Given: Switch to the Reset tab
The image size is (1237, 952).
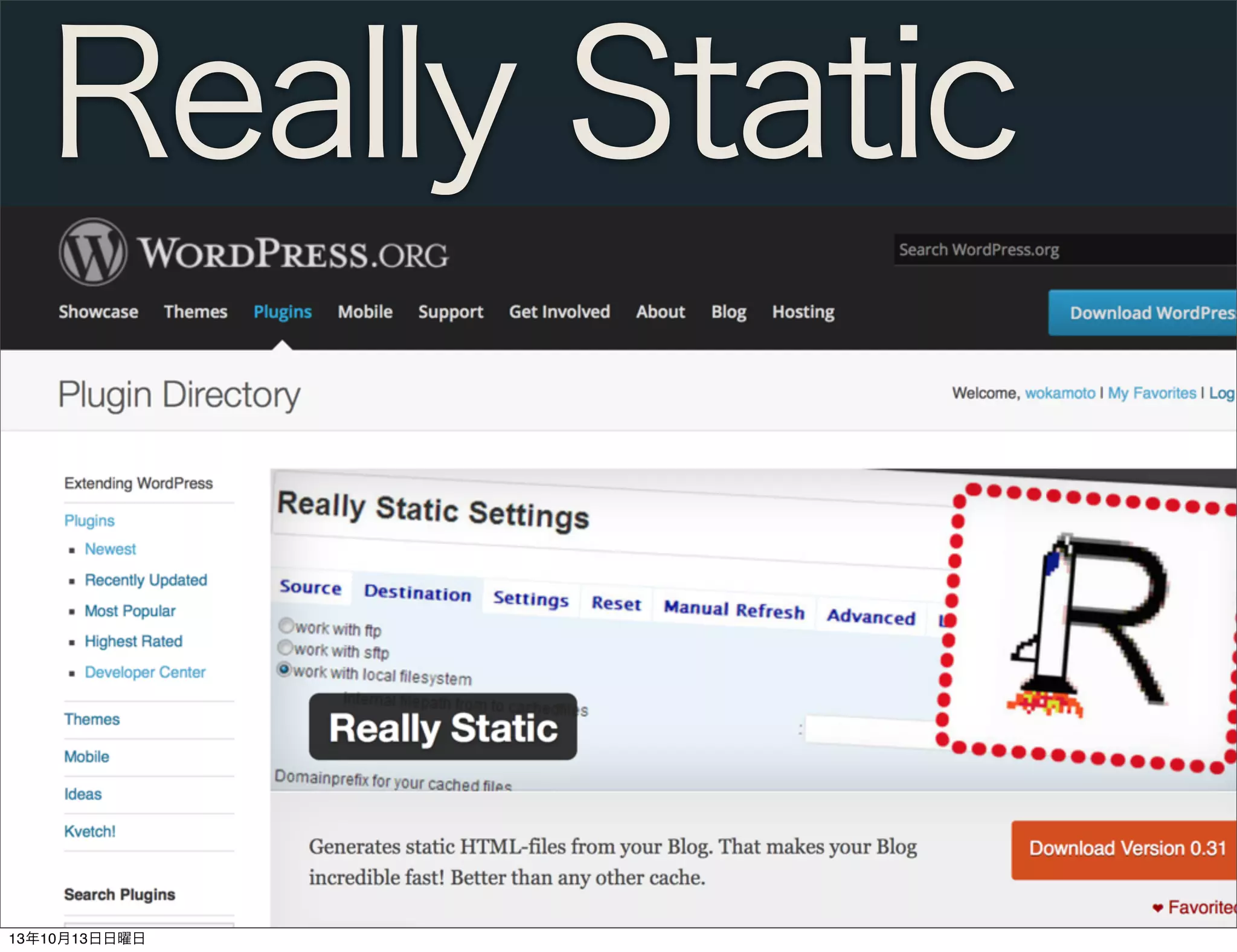Looking at the screenshot, I should click(616, 603).
